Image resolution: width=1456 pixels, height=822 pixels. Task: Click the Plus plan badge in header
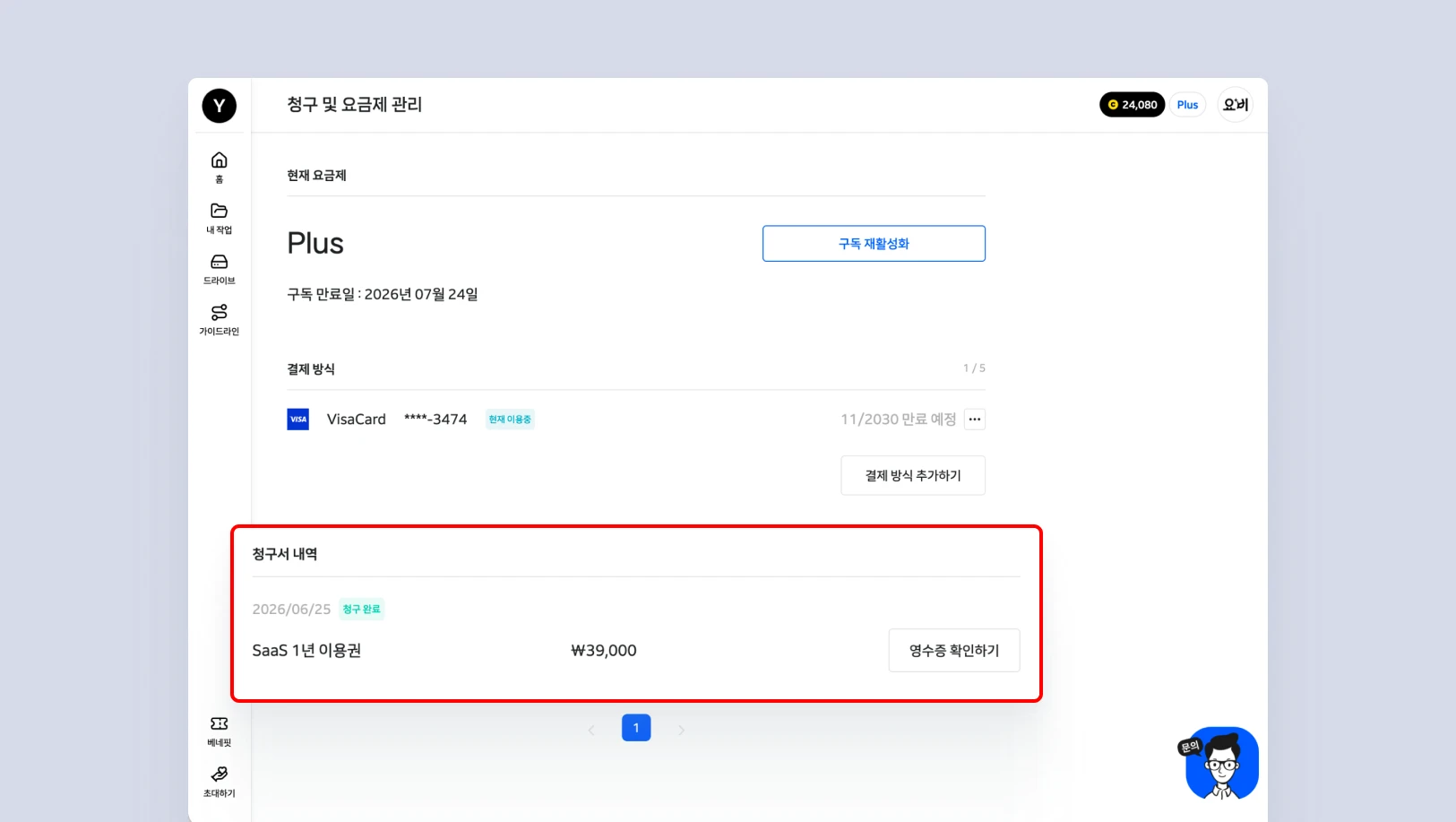pyautogui.click(x=1187, y=105)
